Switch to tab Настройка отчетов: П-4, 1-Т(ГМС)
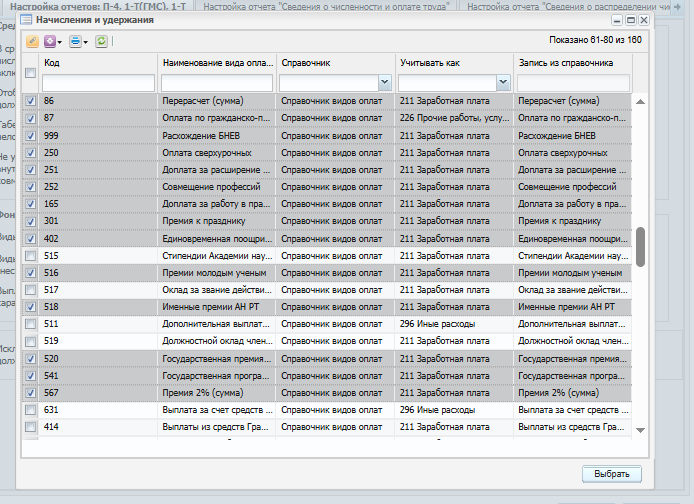Image resolution: width=694 pixels, height=504 pixels. pos(98,6)
